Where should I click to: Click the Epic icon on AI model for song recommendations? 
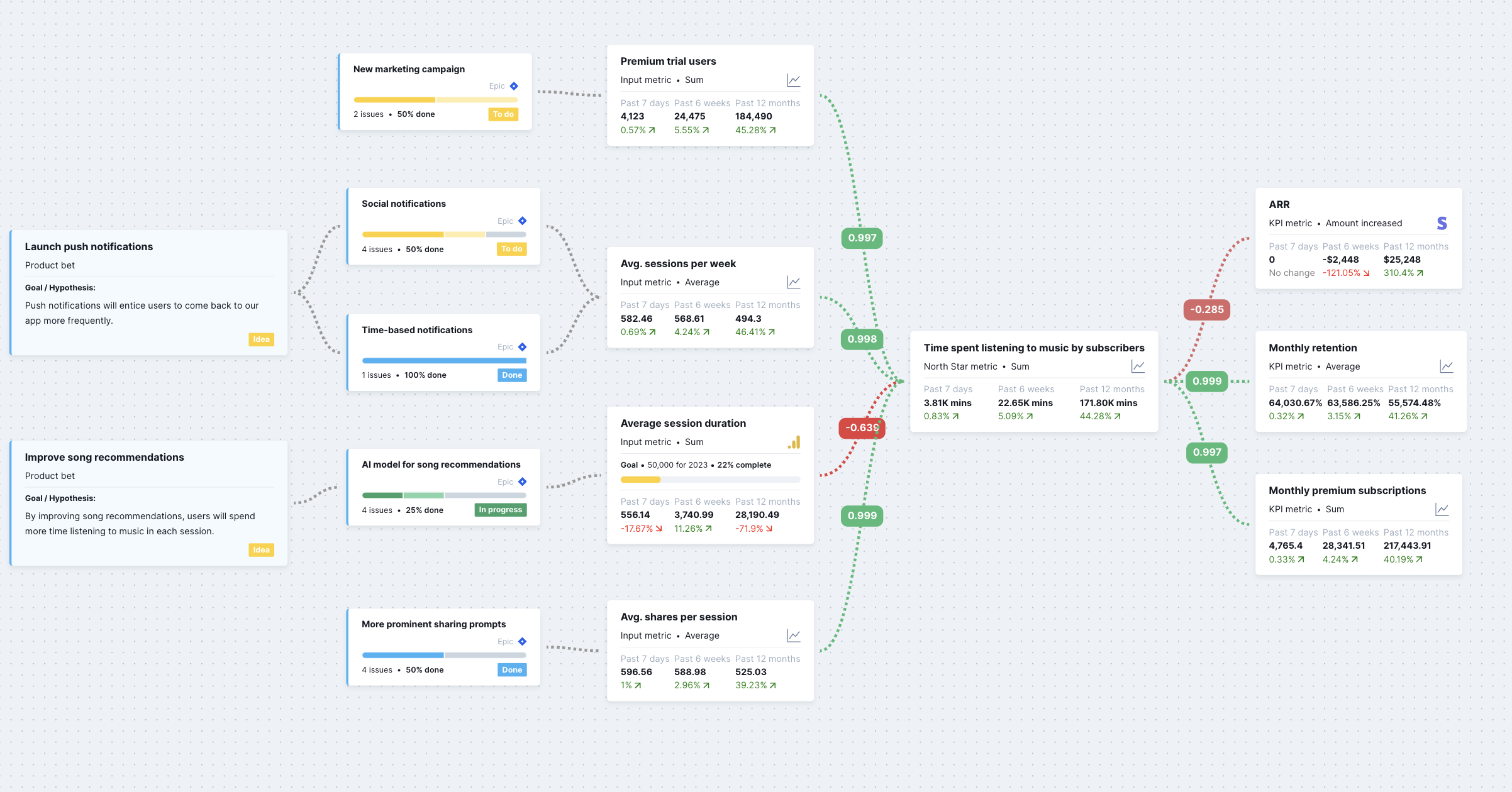click(x=522, y=481)
